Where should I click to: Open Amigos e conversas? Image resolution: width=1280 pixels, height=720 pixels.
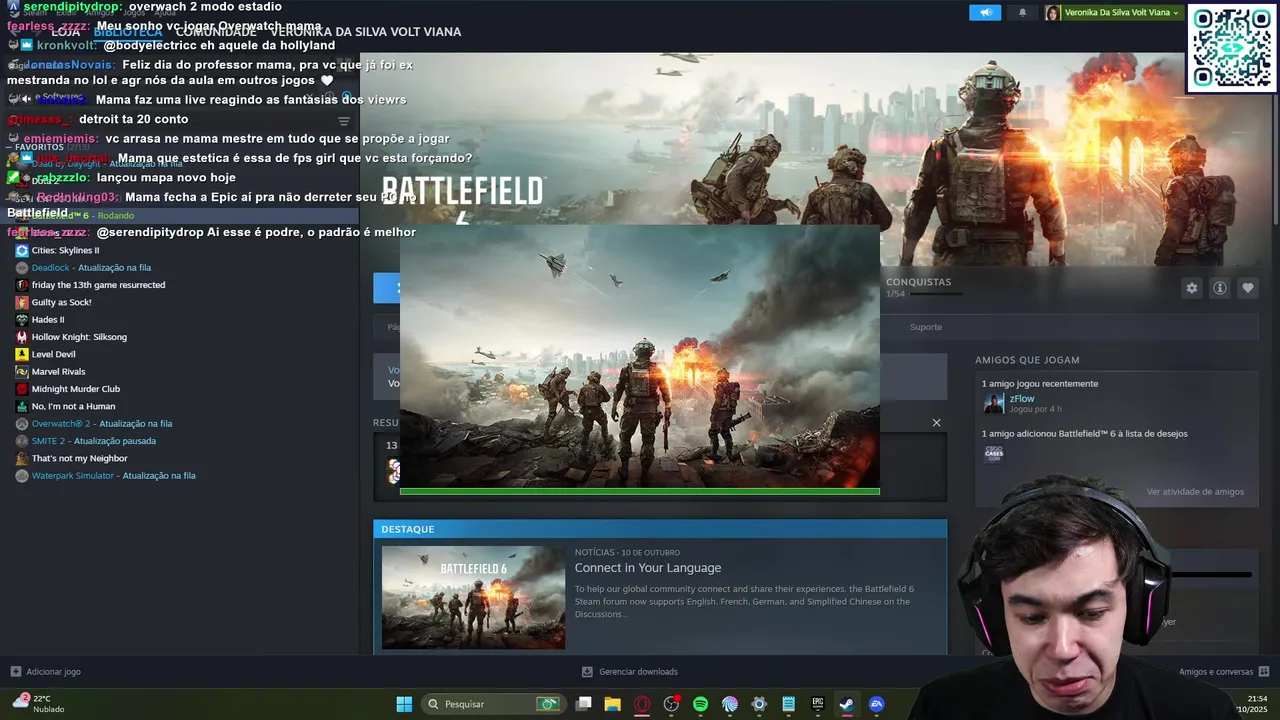coord(1224,672)
